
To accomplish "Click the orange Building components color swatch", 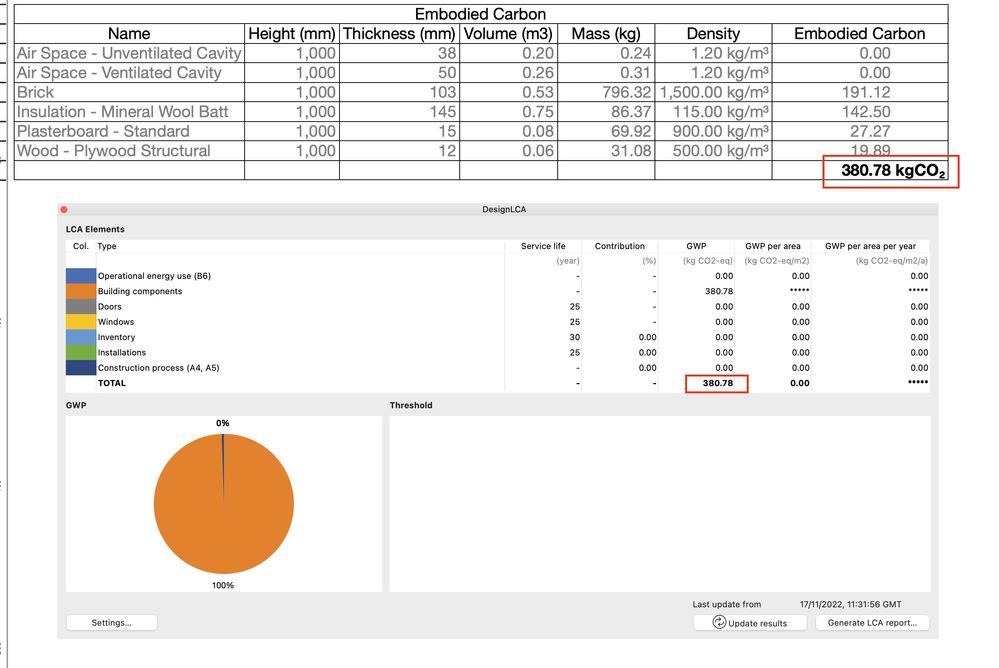I will pos(80,291).
